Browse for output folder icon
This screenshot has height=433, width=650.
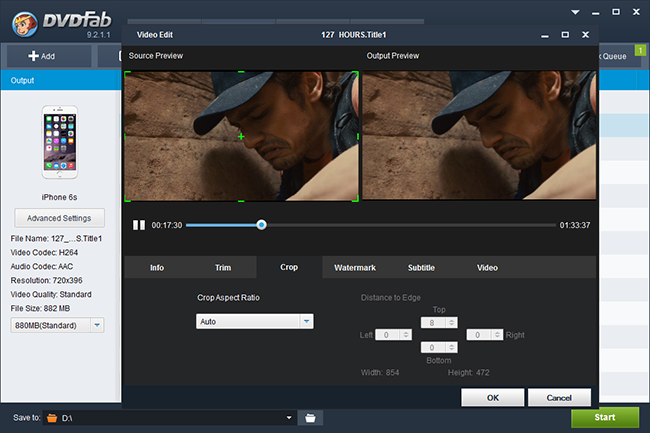310,418
